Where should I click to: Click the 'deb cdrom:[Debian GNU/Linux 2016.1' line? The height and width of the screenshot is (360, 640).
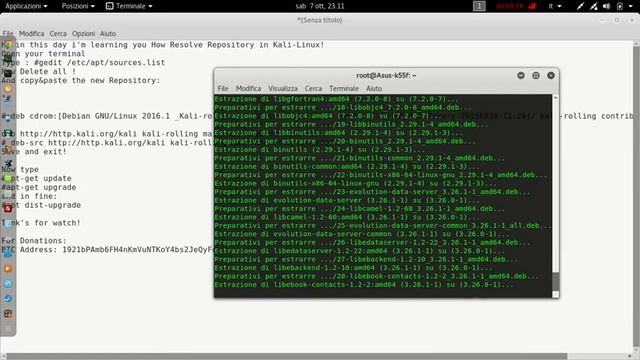point(108,116)
